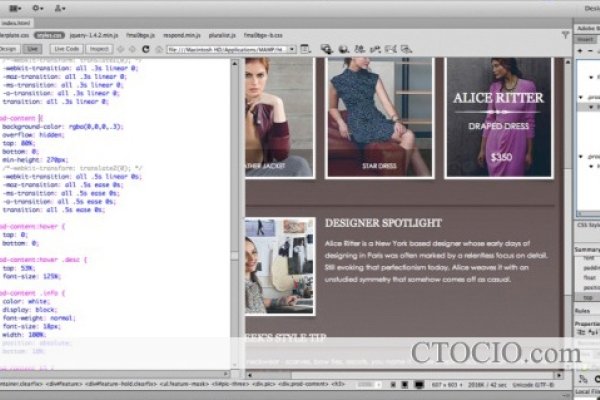
Task: Open the user site menu in application bar
Action: 62,8
